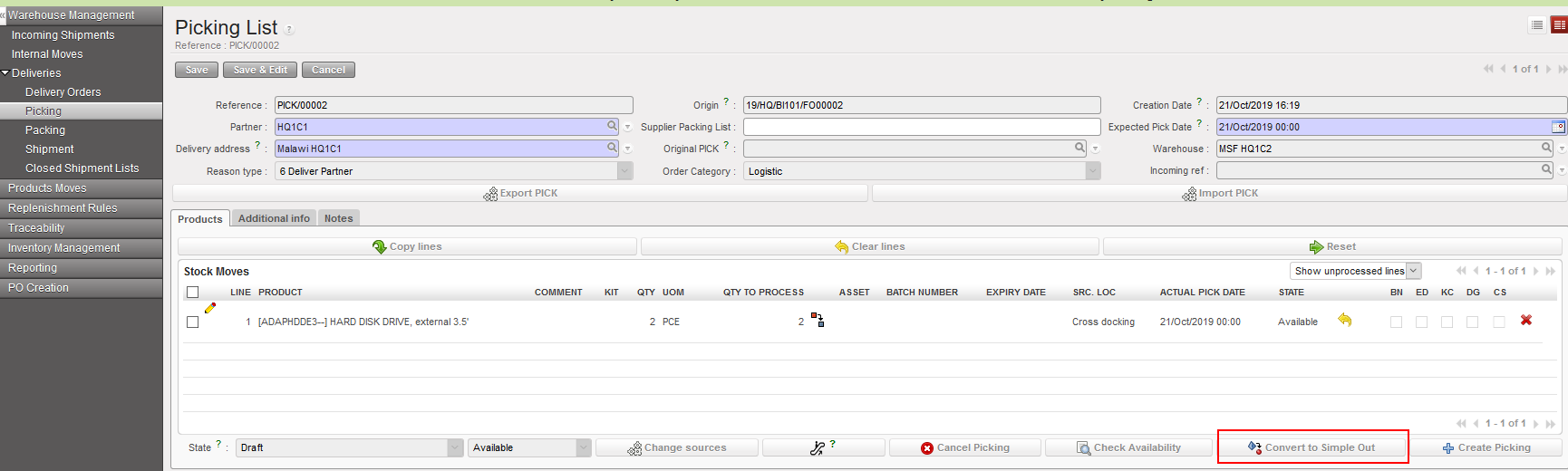Click the yellow return arrow in State column
The image size is (1568, 471).
point(1345,320)
